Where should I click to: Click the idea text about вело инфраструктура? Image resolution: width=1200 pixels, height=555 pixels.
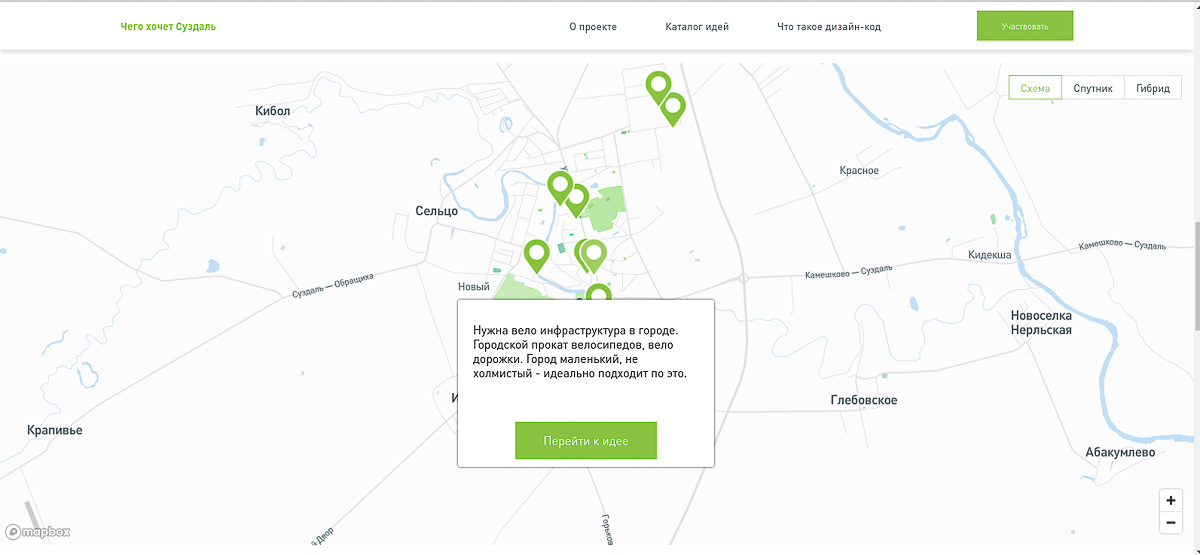(580, 351)
